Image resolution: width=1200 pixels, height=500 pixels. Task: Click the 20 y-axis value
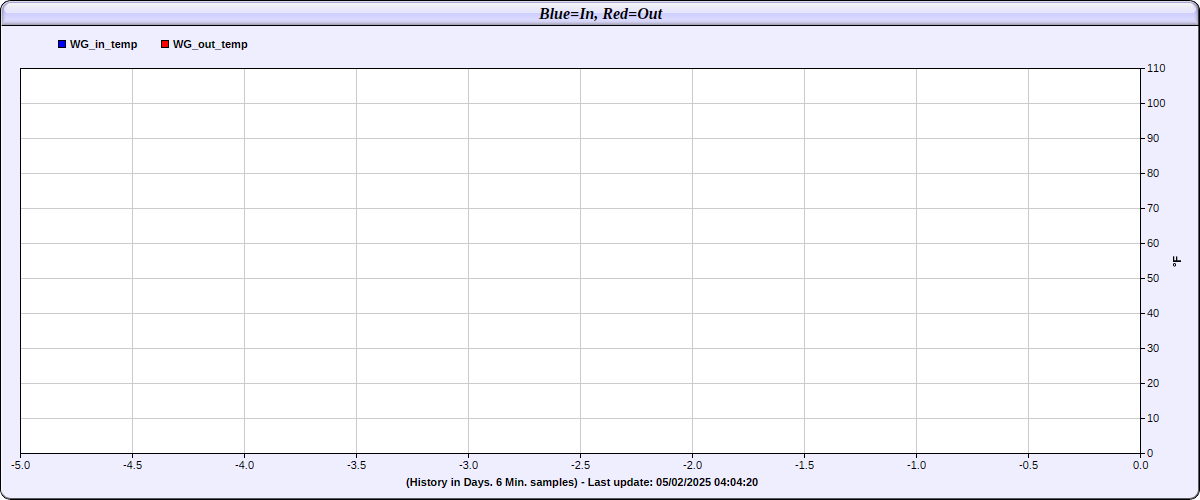[x=1153, y=383]
